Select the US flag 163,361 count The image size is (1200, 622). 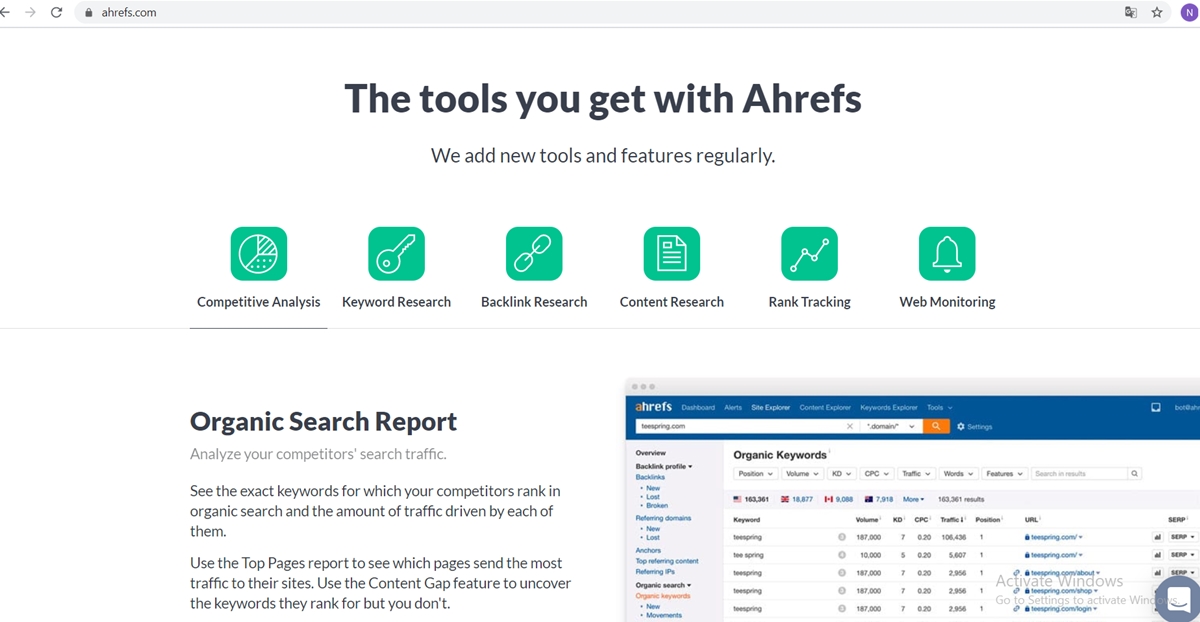[751, 499]
